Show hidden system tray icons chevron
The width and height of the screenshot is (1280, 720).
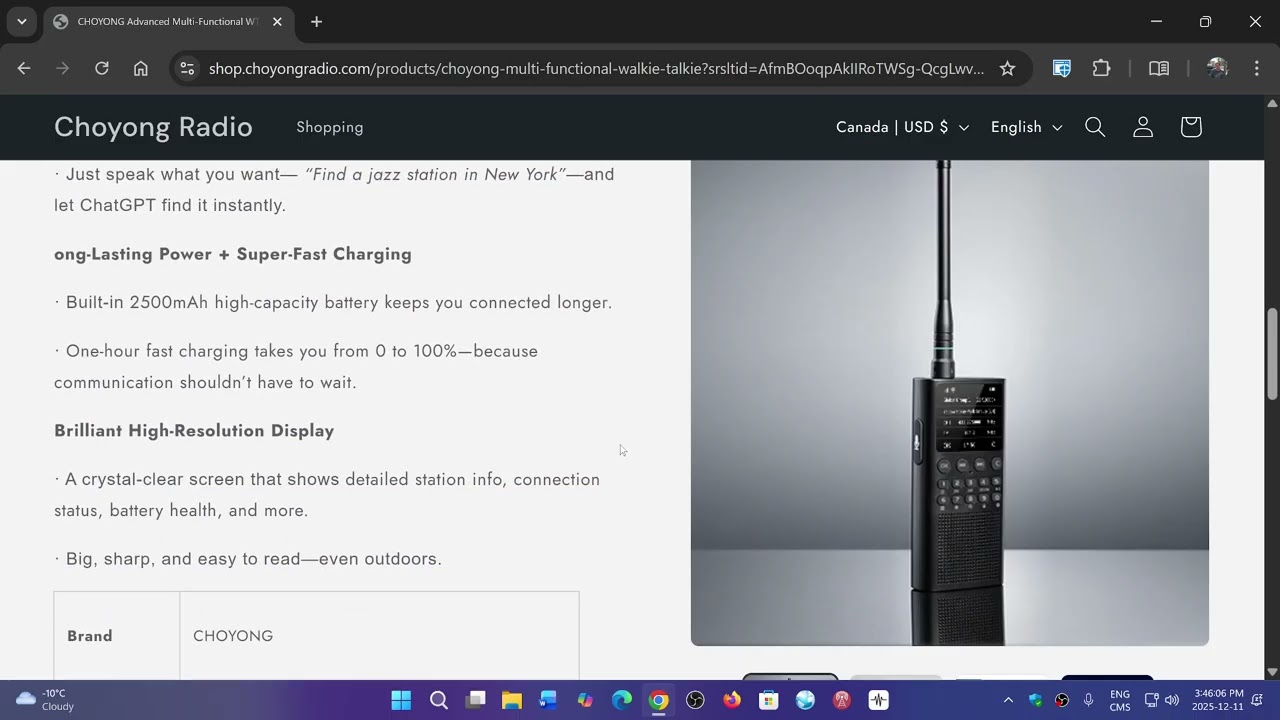[x=1008, y=700]
